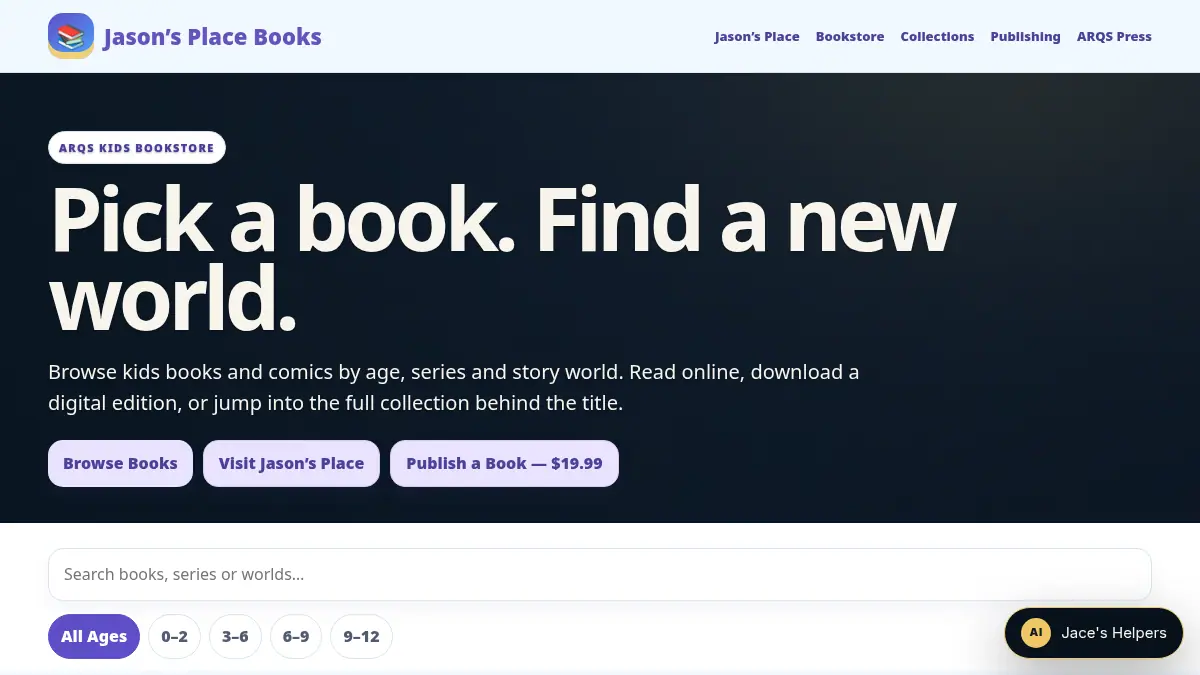Open the Jason's Place Books home title
The image size is (1200, 675).
212,37
